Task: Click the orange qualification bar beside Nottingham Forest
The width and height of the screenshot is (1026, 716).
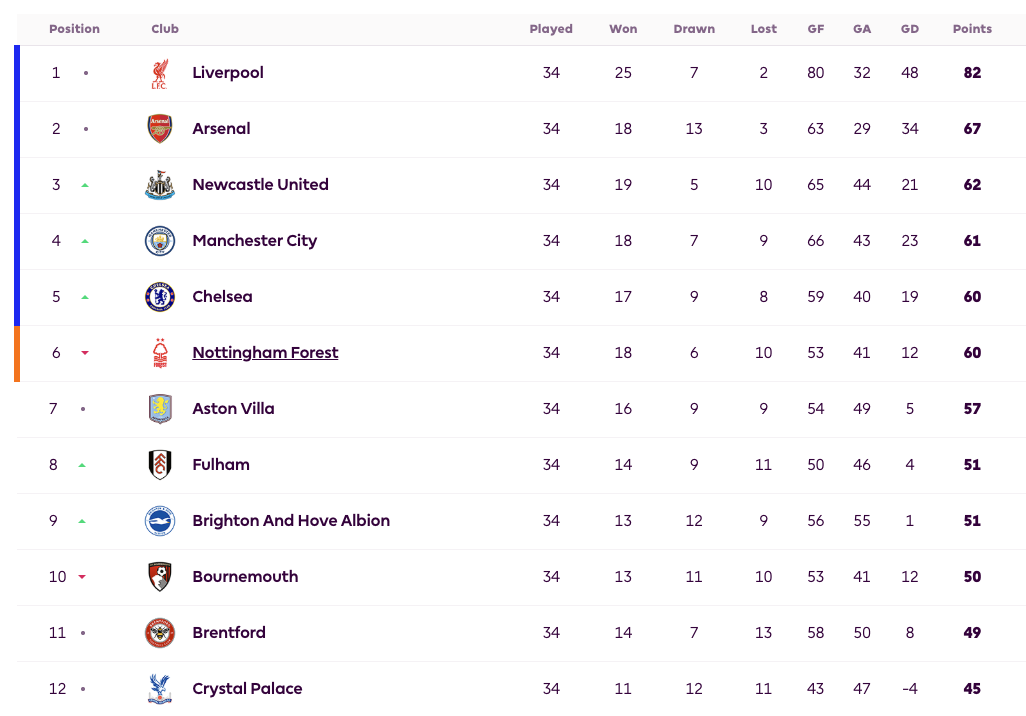Action: tap(17, 353)
